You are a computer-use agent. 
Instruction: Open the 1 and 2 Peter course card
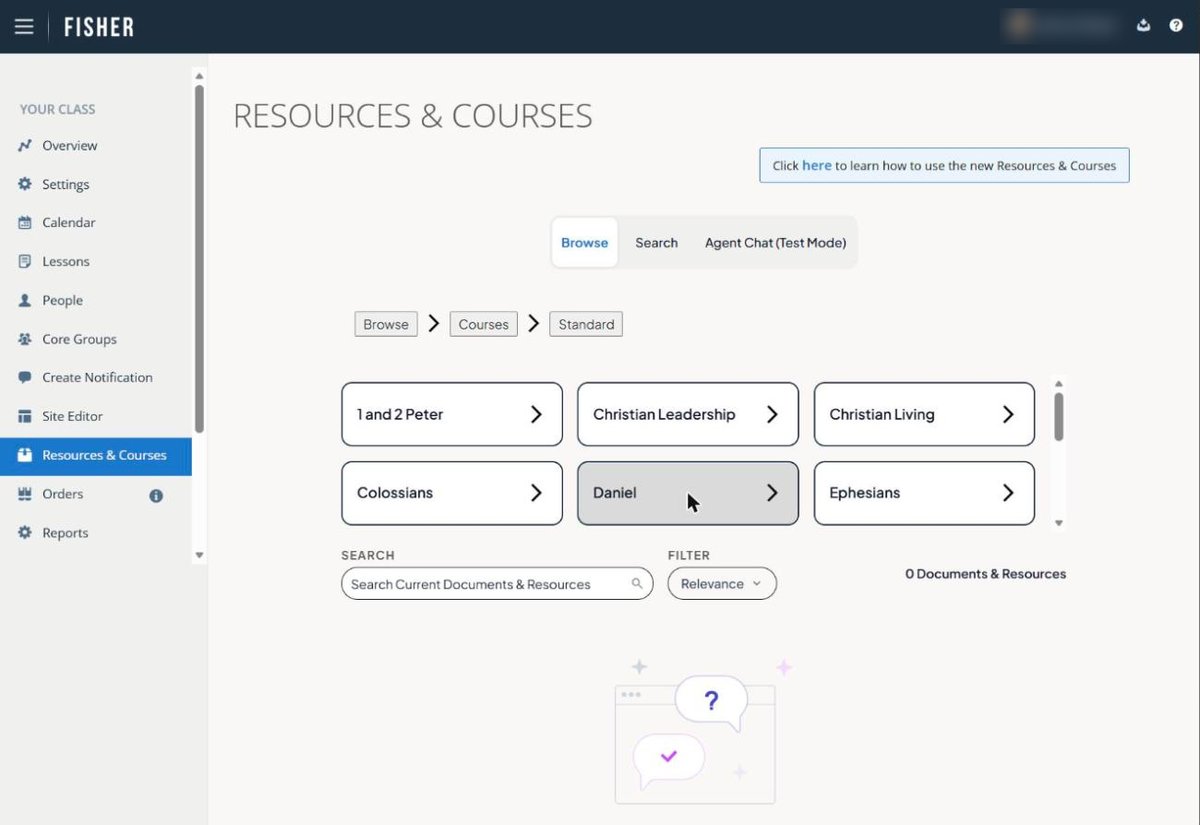[452, 414]
